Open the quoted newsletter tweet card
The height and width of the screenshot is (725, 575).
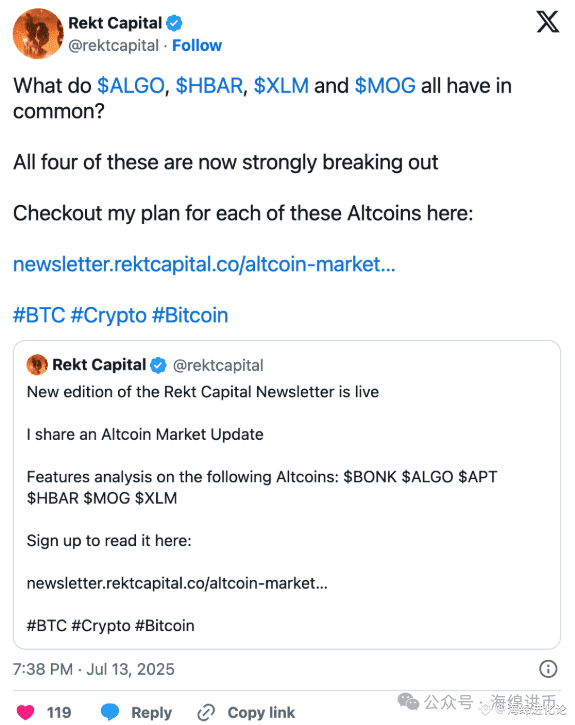pyautogui.click(x=287, y=495)
